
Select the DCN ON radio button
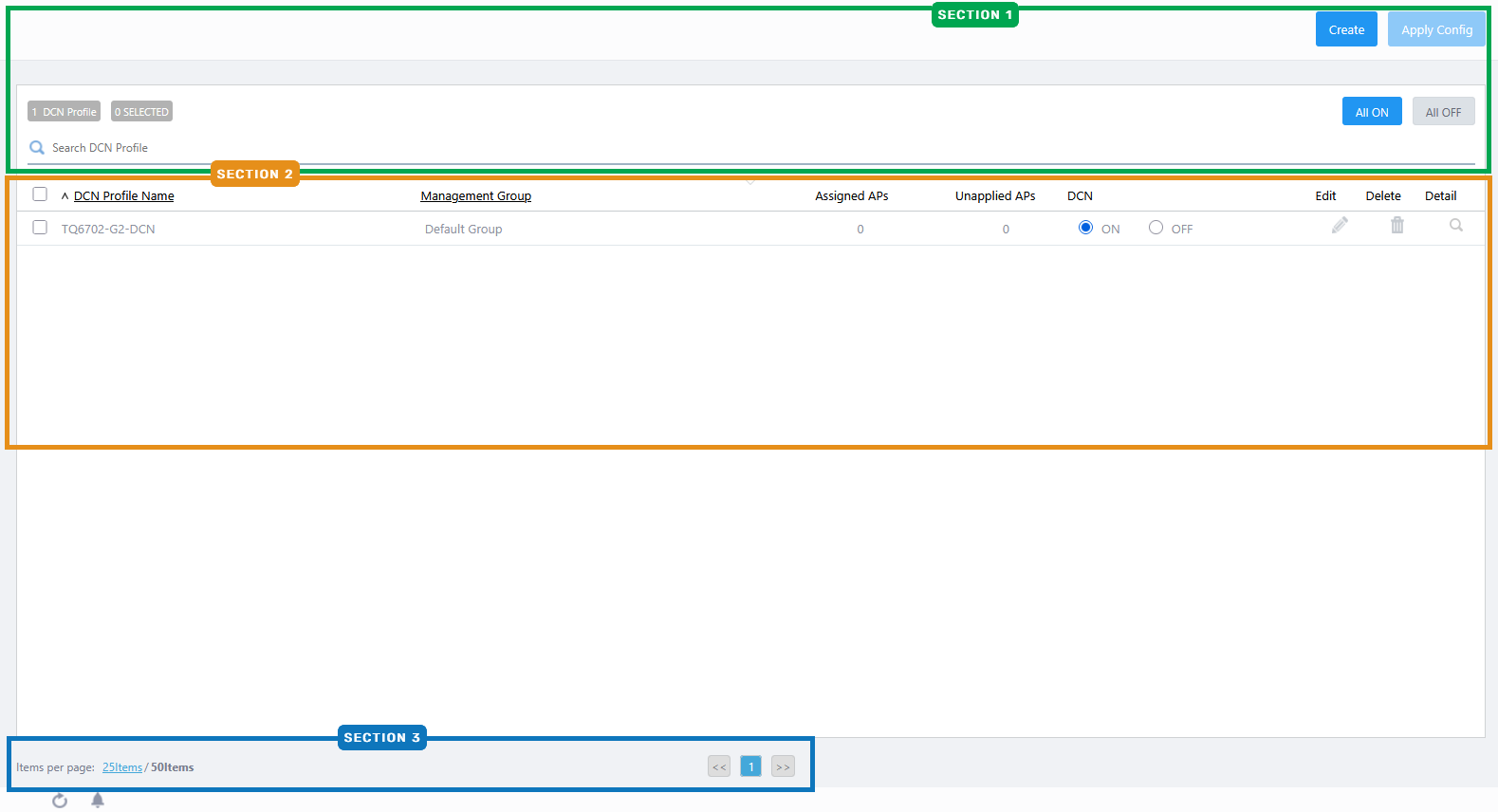coord(1085,228)
